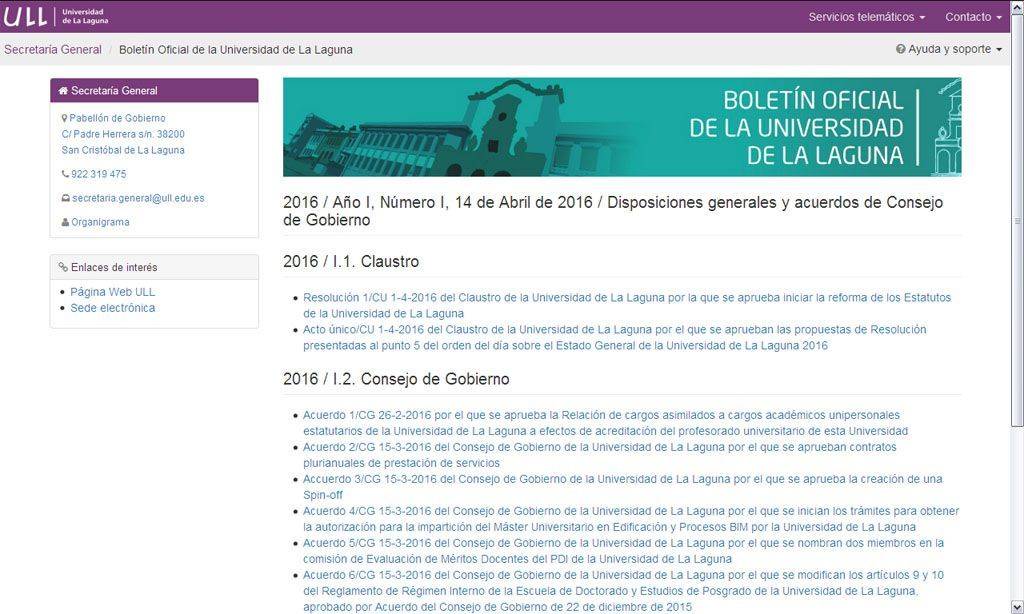Open the Página Web ULL link
1024x614 pixels.
pyautogui.click(x=112, y=292)
